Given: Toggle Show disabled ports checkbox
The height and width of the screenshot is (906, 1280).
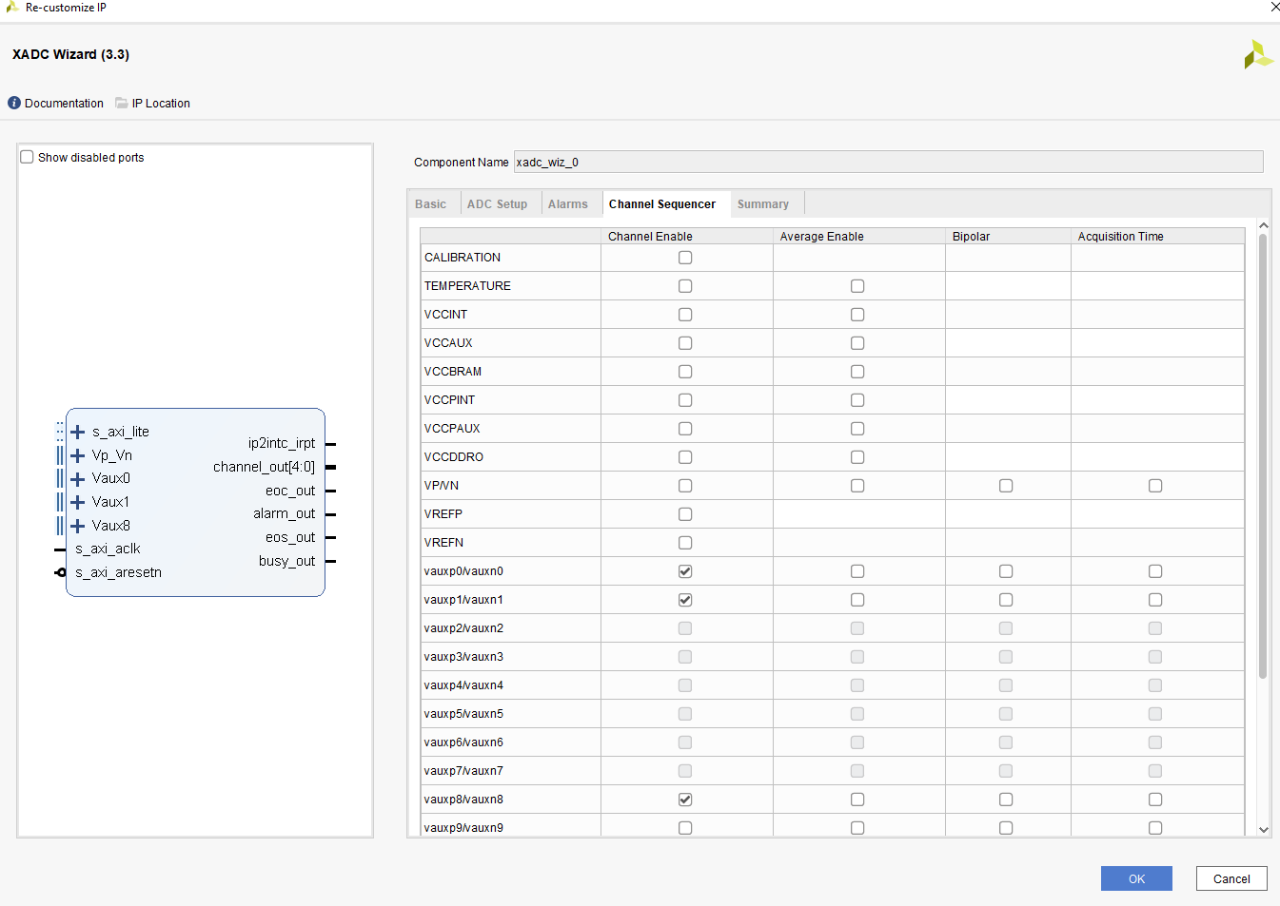Looking at the screenshot, I should point(27,157).
